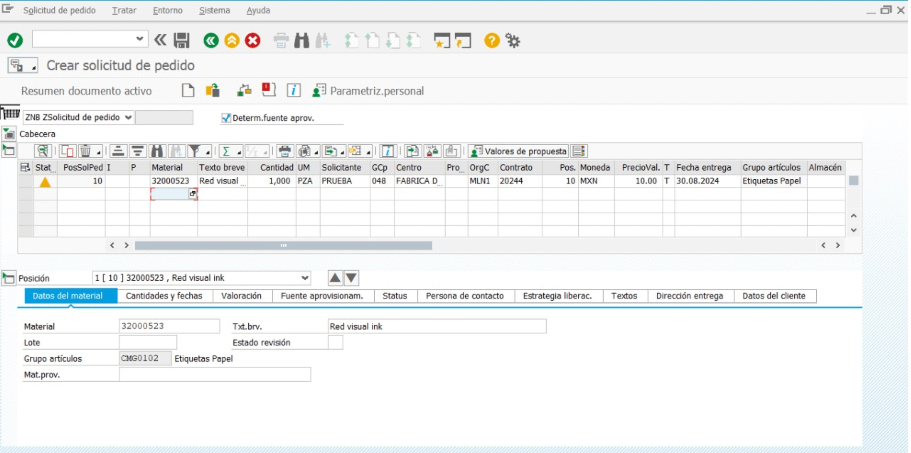This screenshot has width=911, height=453.
Task: Open the command field dropdown
Action: pyautogui.click(x=139, y=40)
